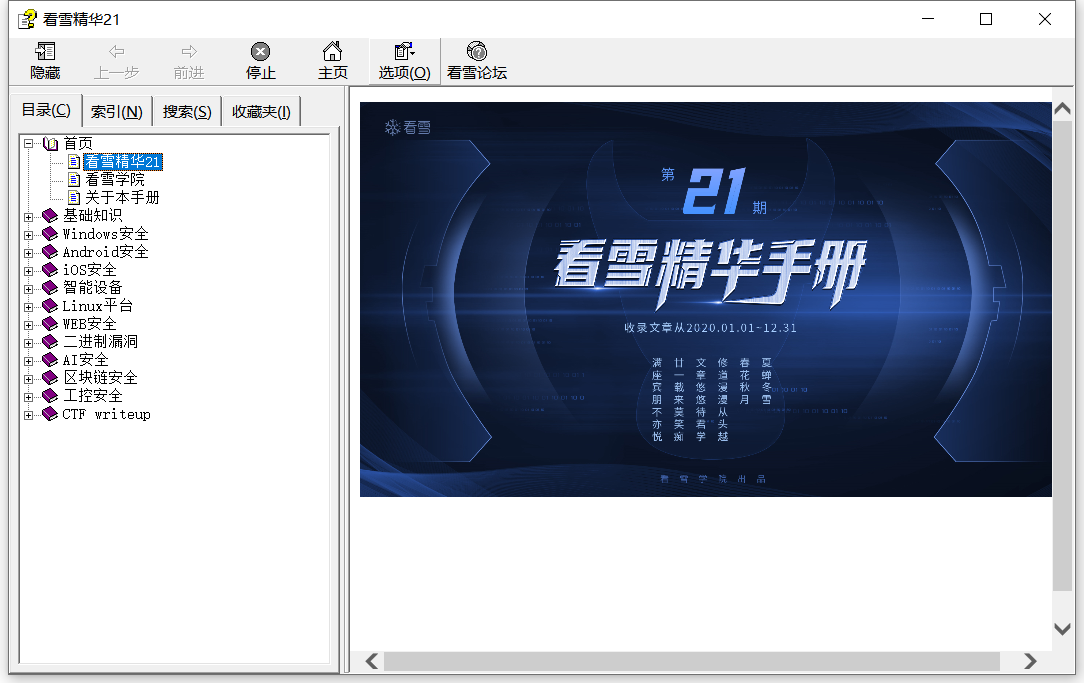Click the Forward (前进) toolbar arrow
This screenshot has height=683, width=1084.
pyautogui.click(x=189, y=51)
